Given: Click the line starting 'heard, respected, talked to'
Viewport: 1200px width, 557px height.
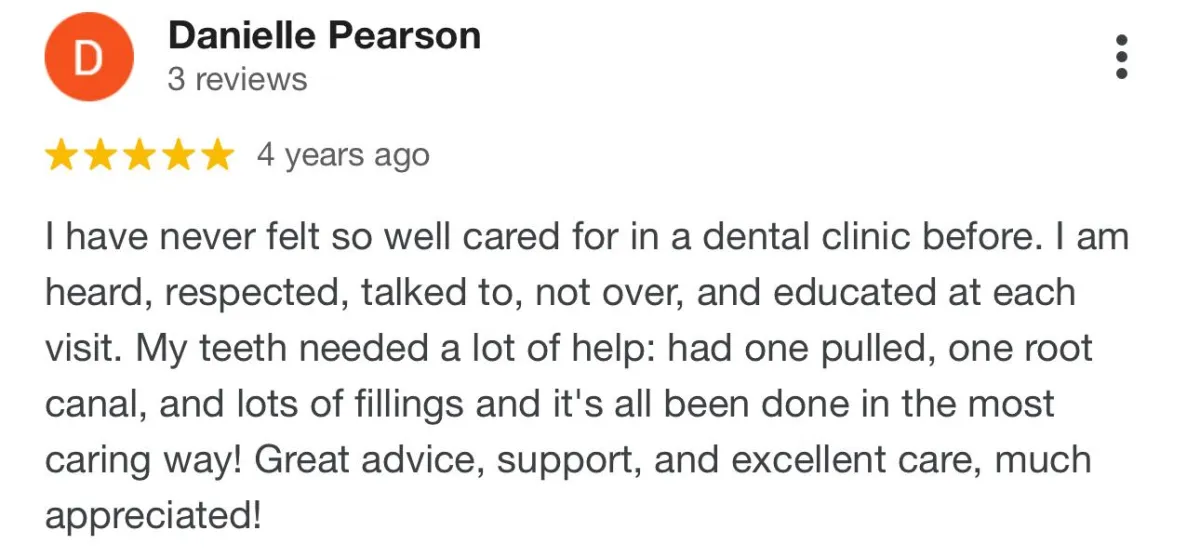Looking at the screenshot, I should (560, 294).
